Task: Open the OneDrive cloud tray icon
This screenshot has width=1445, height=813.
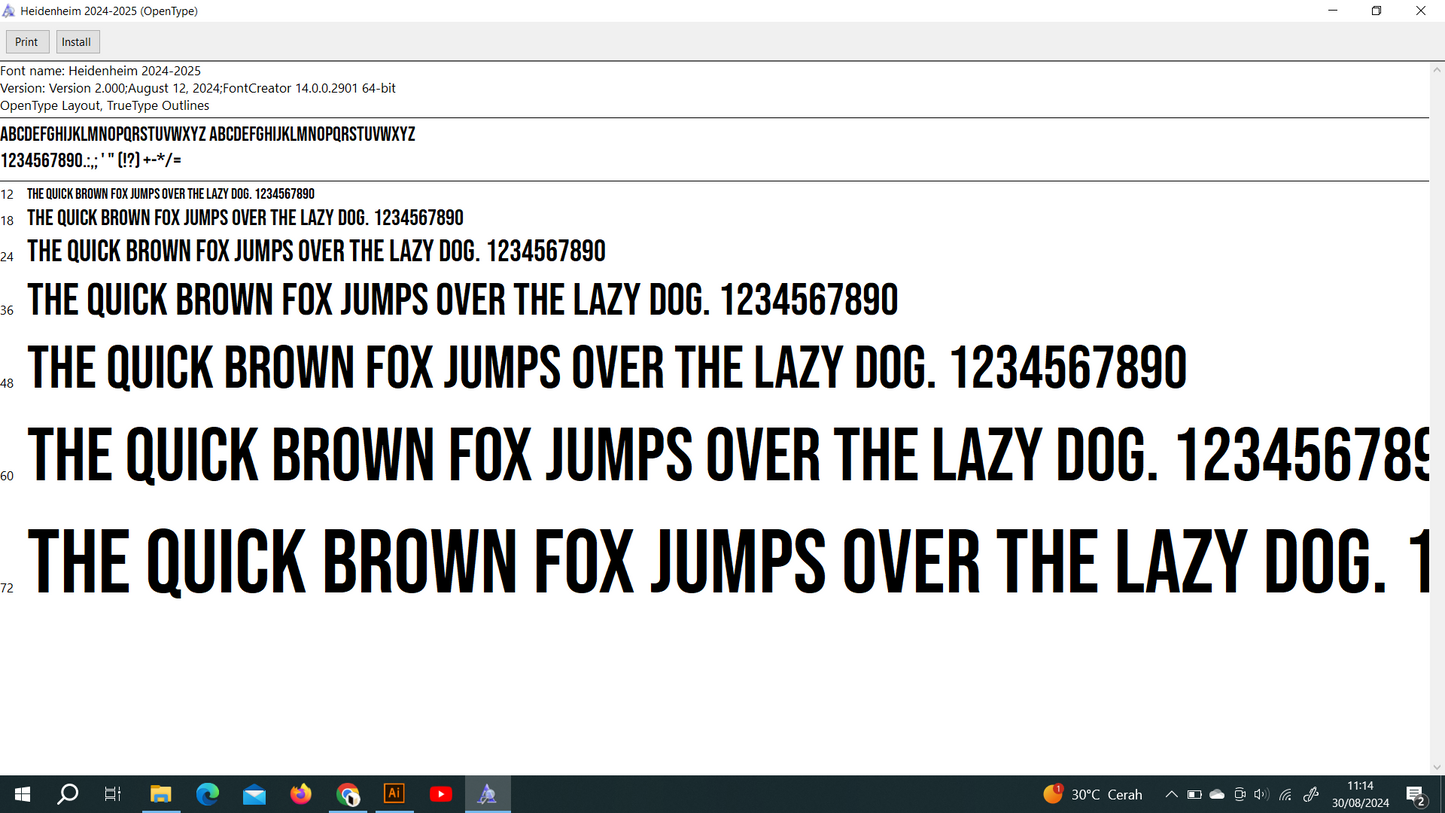Action: pos(1217,795)
